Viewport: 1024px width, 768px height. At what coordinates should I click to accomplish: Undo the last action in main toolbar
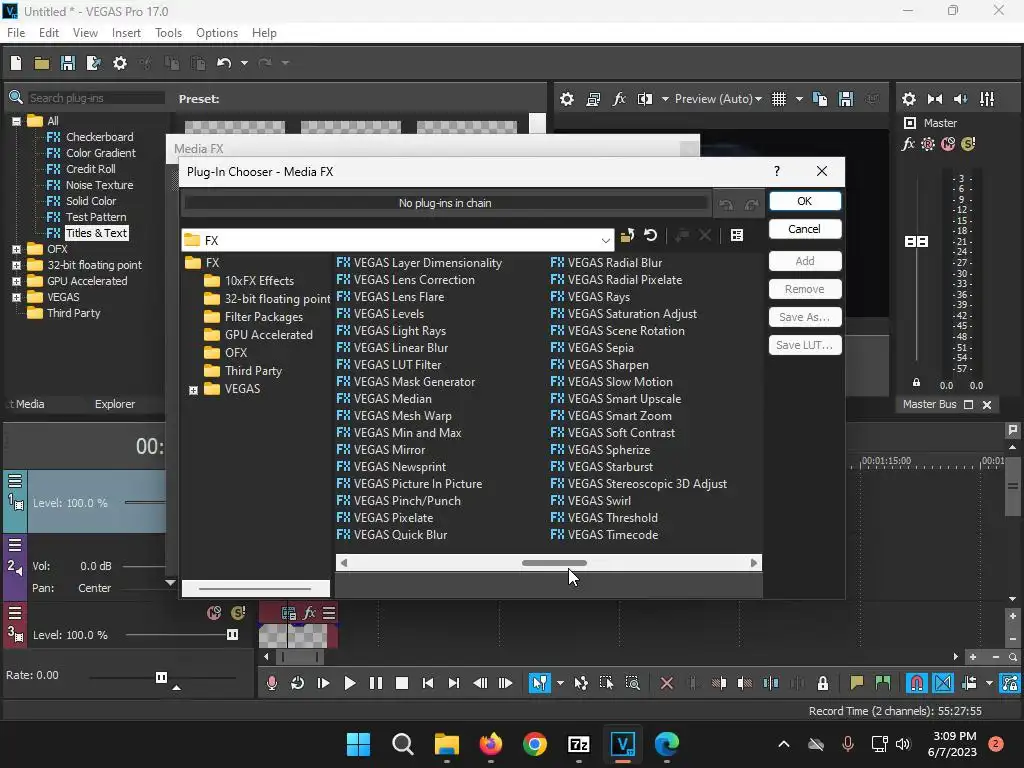click(x=224, y=63)
